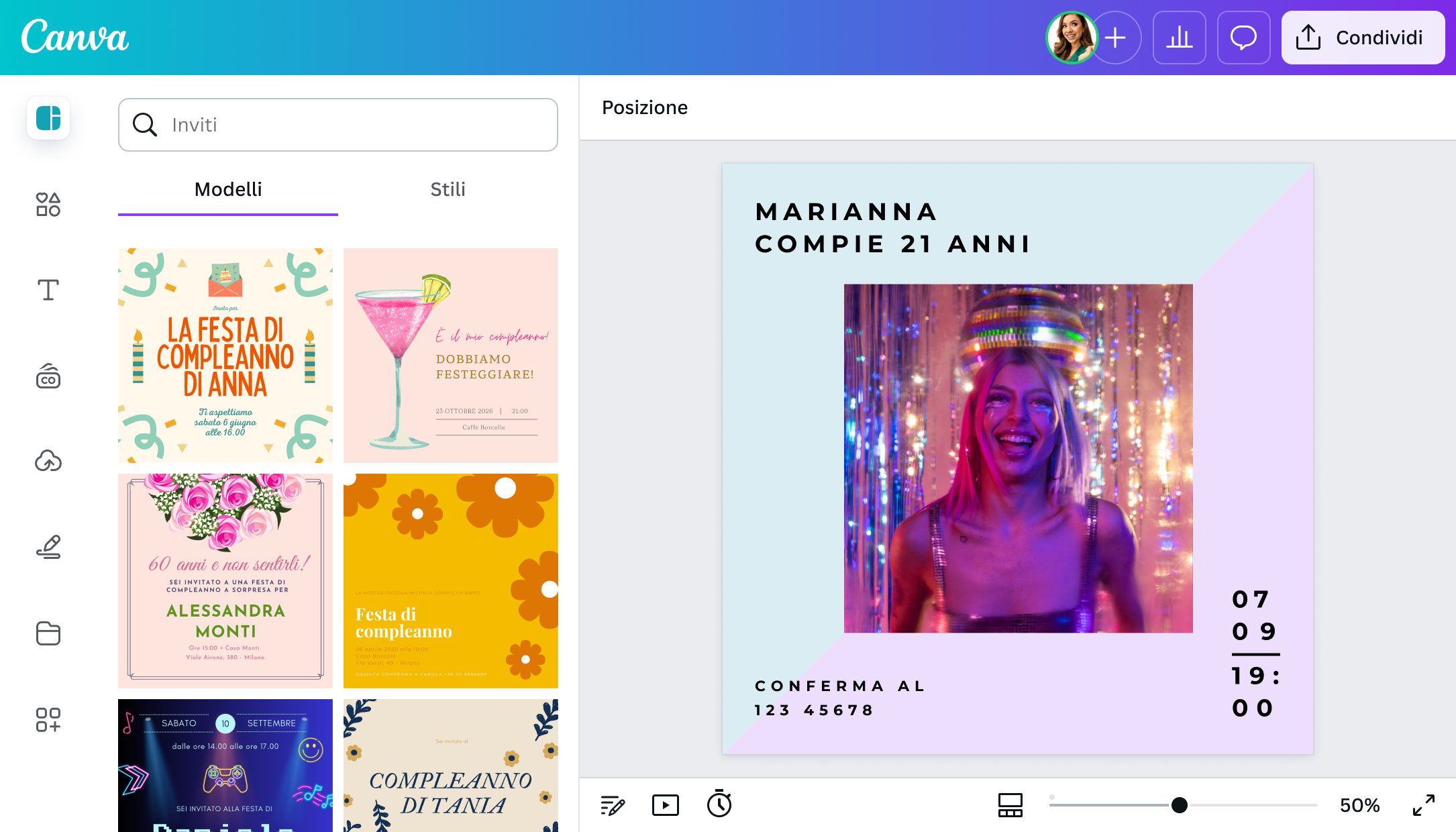Select the pink cocktail Dobbiamo Festeggiare template
This screenshot has height=832, width=1456.
(451, 356)
